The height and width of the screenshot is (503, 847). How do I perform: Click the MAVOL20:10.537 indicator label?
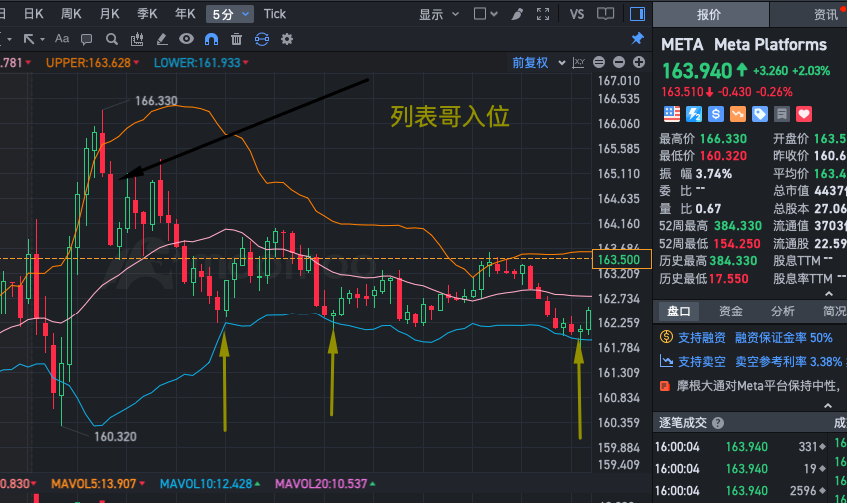[x=321, y=484]
